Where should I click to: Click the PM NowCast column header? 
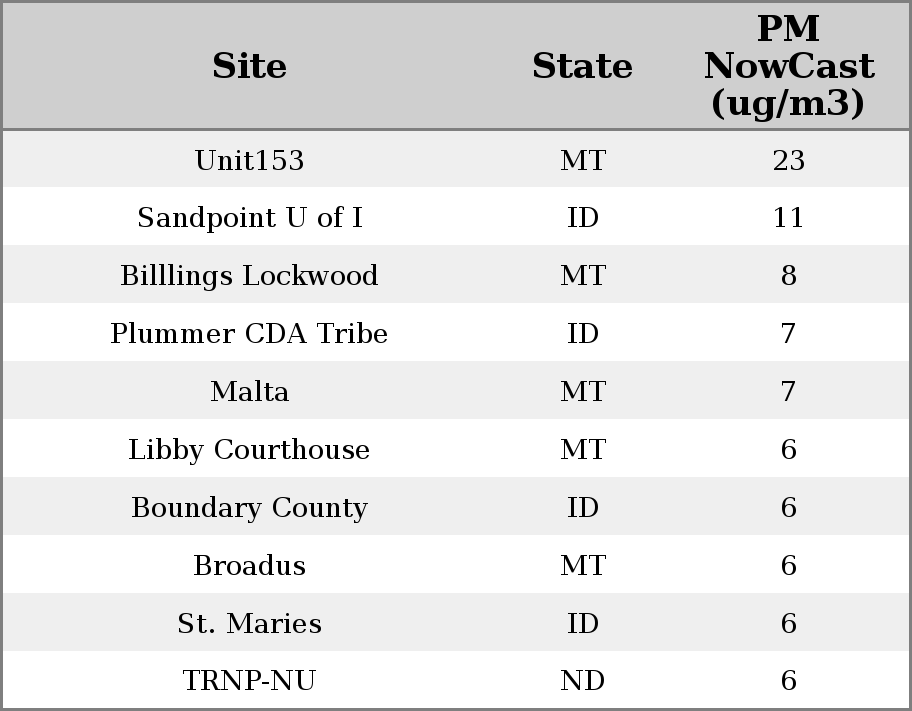click(788, 66)
